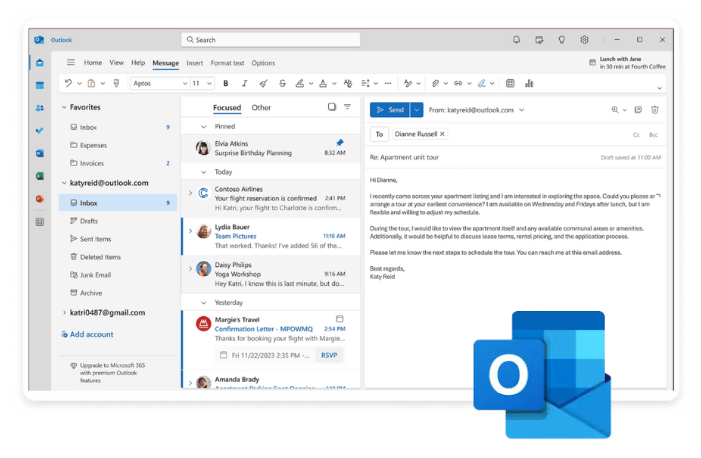Launch PowerPoint from the left sidebar
This screenshot has height=458, width=701.
coord(40,199)
